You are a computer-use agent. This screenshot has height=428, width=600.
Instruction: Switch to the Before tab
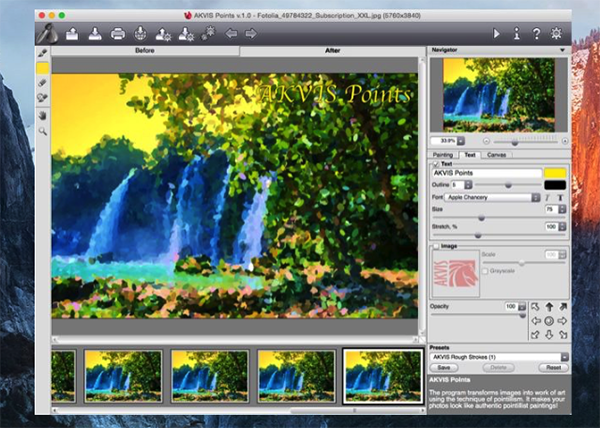[145, 50]
